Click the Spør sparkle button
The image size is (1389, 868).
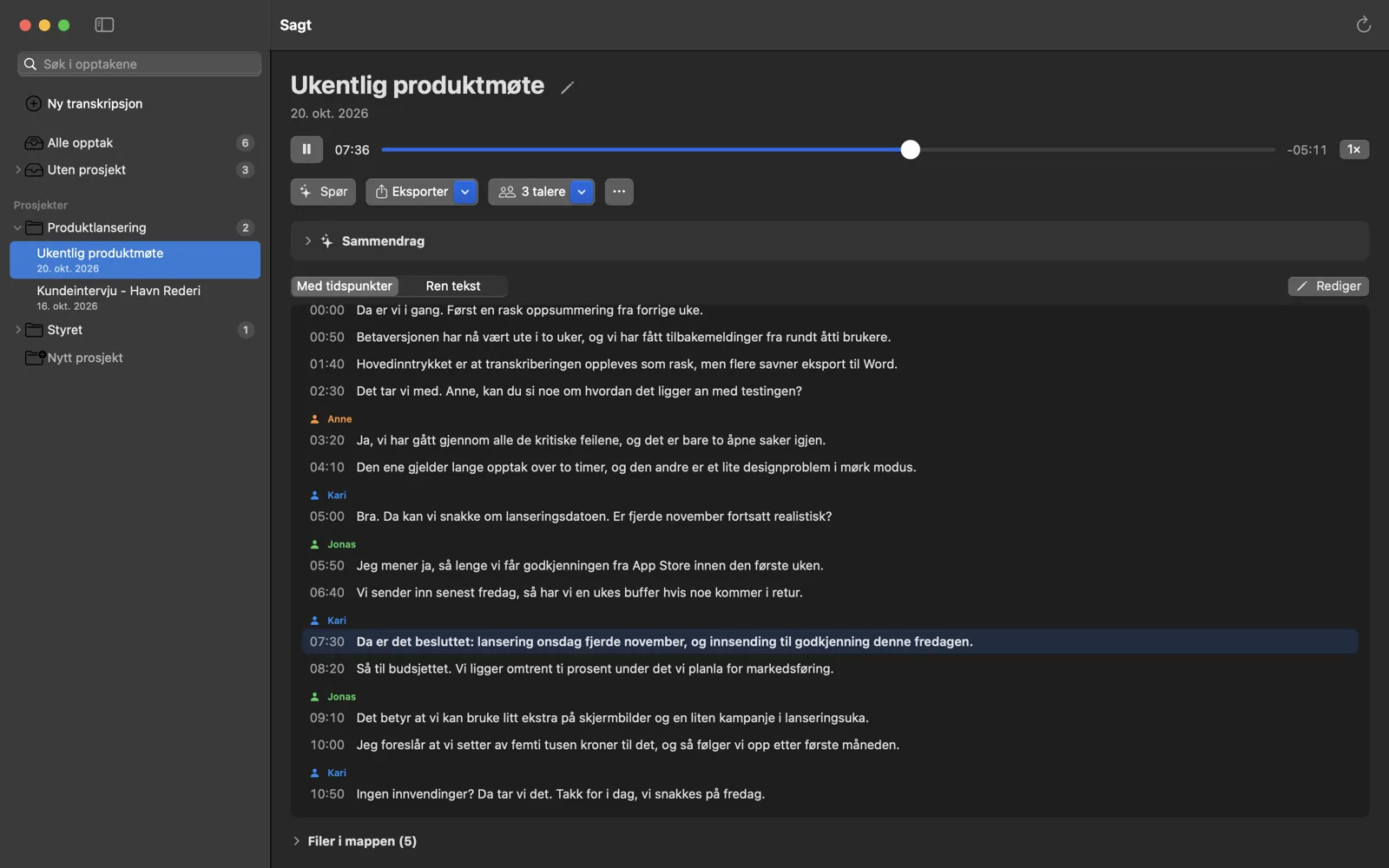point(323,192)
